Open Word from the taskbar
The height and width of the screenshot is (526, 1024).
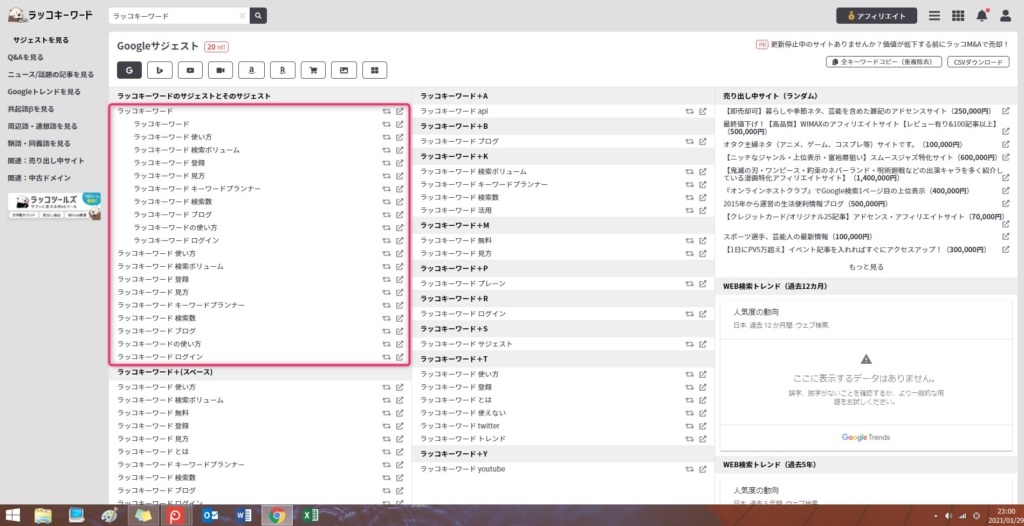click(243, 515)
